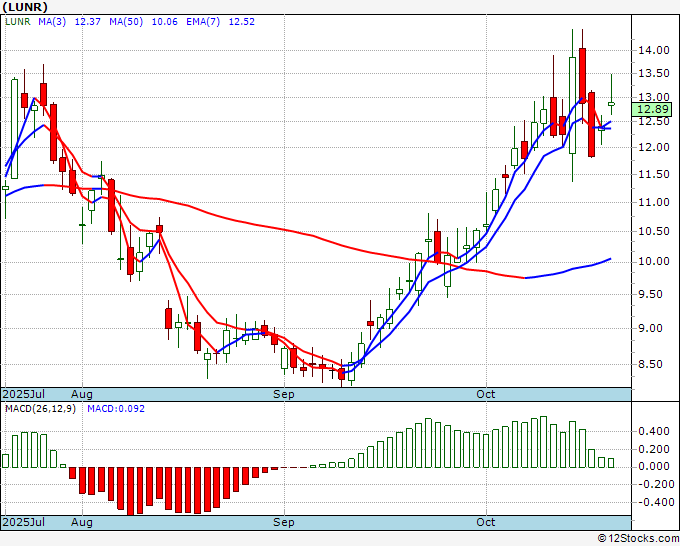Click the current price tag 12.89
Viewport: 680px width, 546px height.
coord(652,109)
